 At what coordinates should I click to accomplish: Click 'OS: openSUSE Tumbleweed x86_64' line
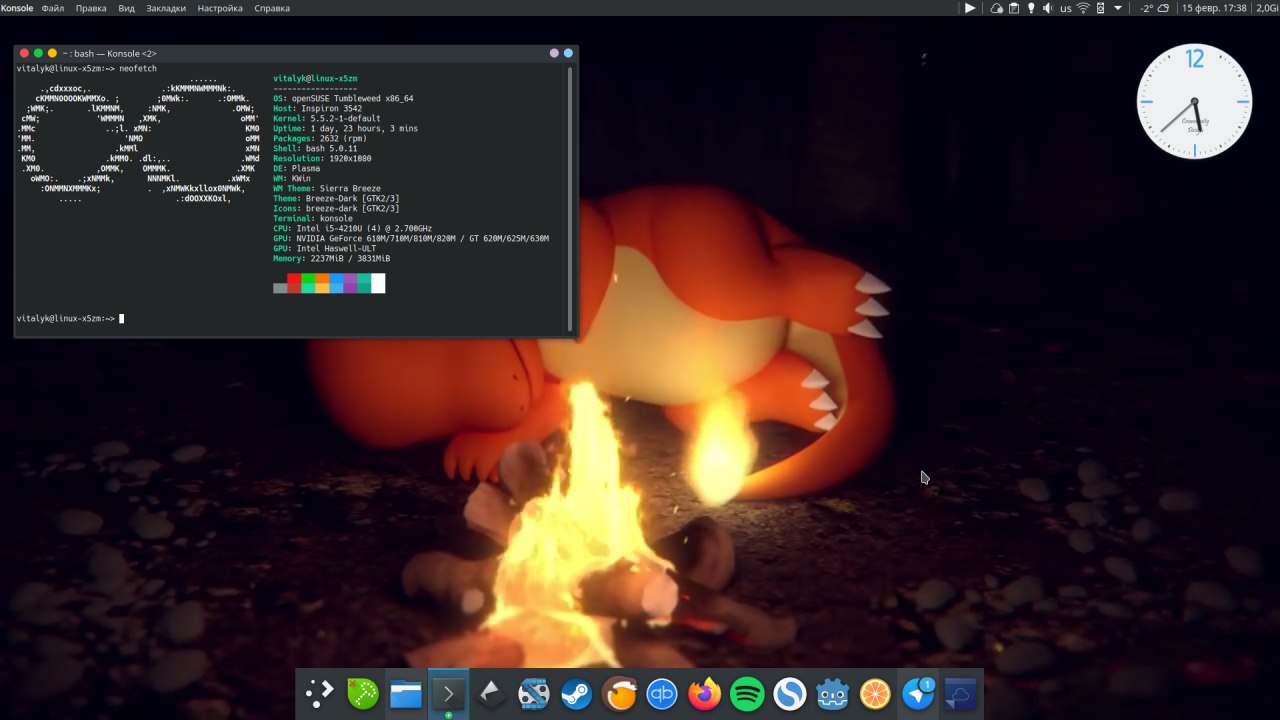point(343,98)
